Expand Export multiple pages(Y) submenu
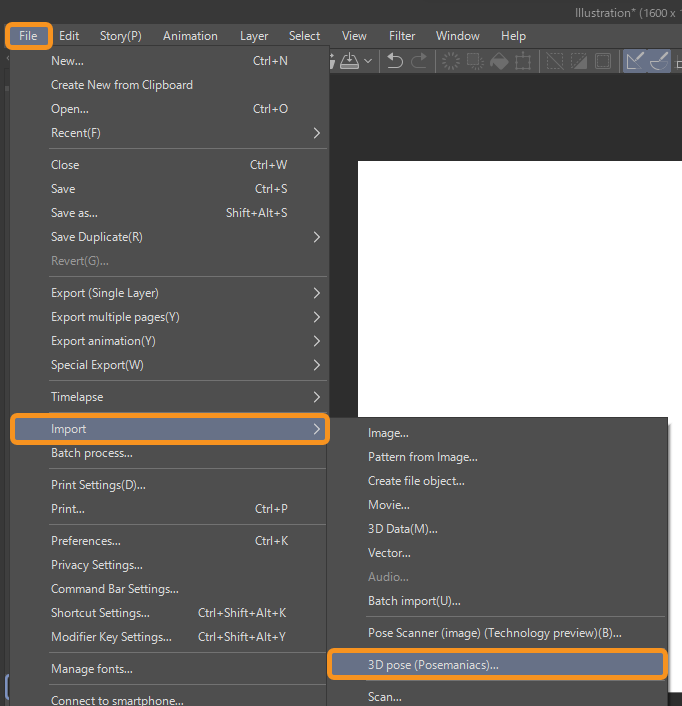The image size is (682, 706). 169,317
